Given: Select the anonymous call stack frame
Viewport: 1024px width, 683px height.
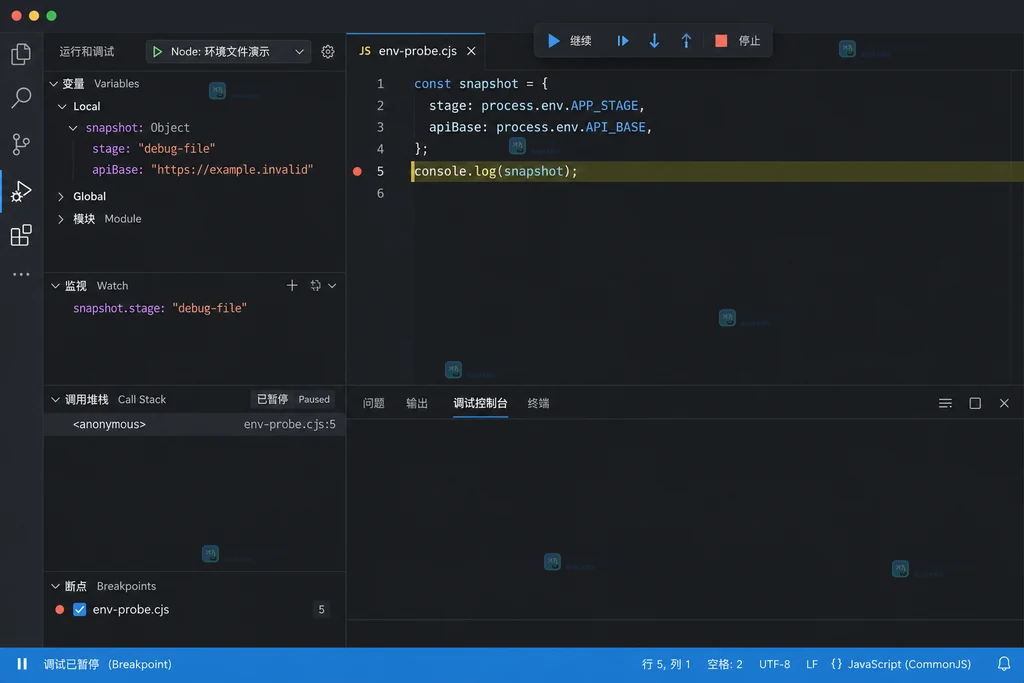Looking at the screenshot, I should tap(195, 424).
